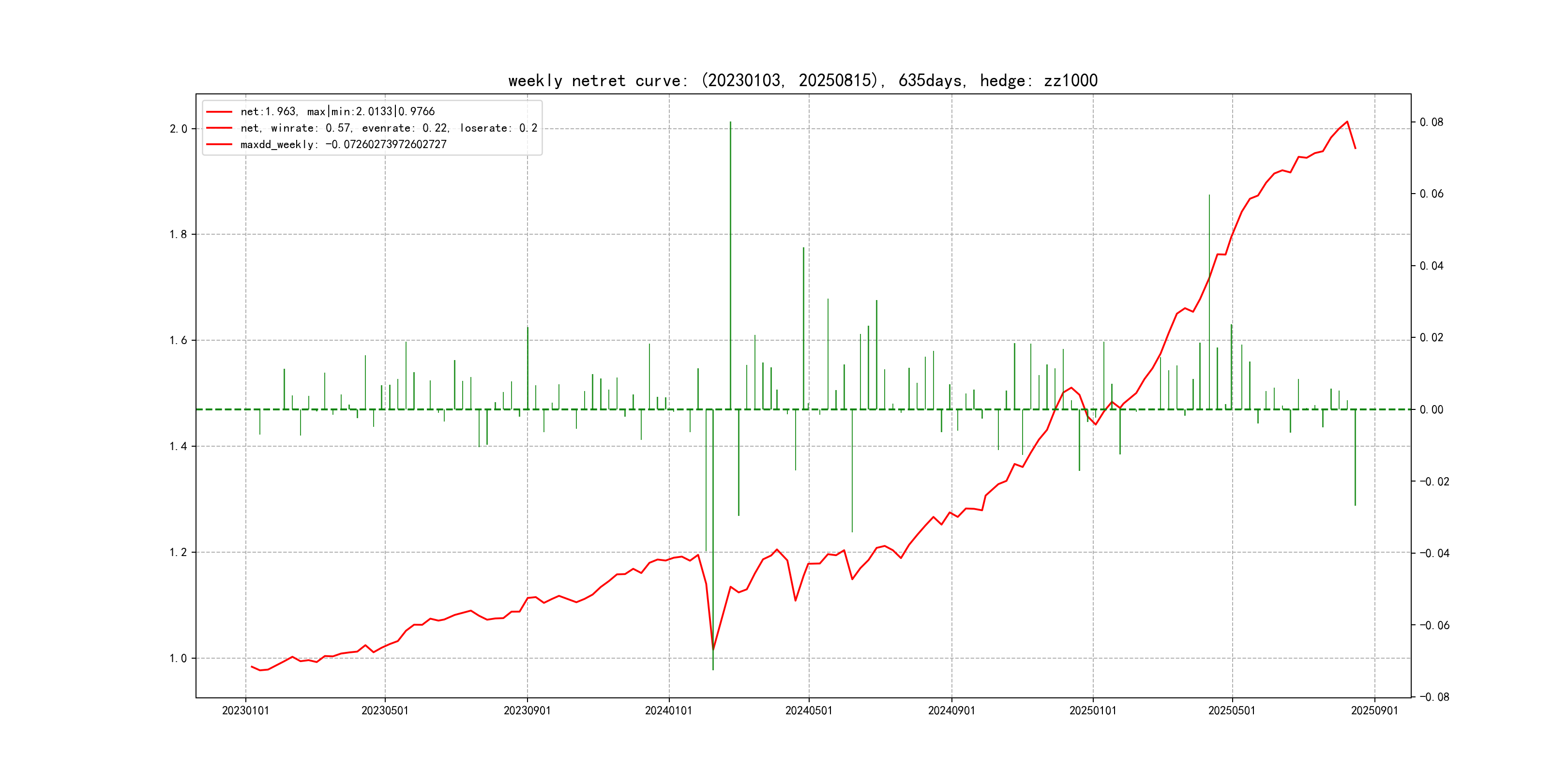Click the 20230901 x-axis date label
This screenshot has height=784, width=1568.
click(x=527, y=710)
